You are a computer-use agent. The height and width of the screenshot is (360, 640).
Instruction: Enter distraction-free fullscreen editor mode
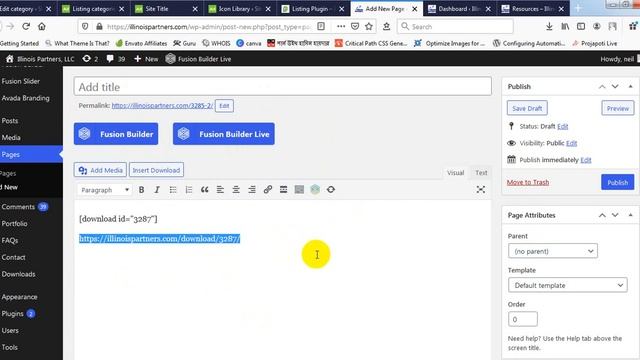click(480, 190)
